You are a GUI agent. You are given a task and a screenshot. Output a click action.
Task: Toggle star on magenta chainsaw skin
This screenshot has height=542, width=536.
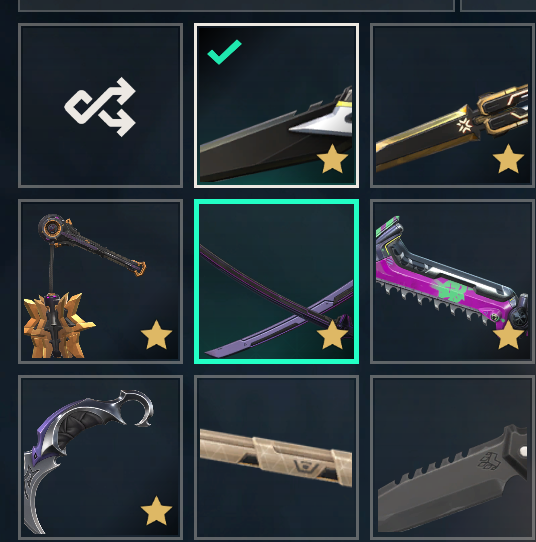pyautogui.click(x=508, y=335)
